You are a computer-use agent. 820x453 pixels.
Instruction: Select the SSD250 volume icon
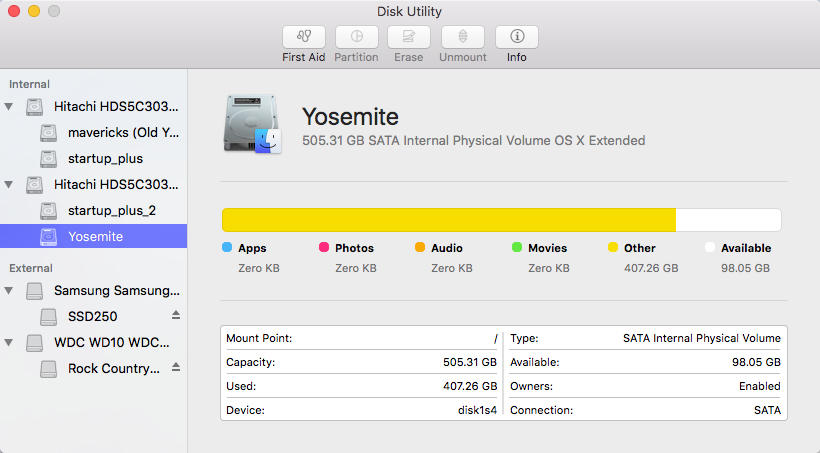point(49,316)
